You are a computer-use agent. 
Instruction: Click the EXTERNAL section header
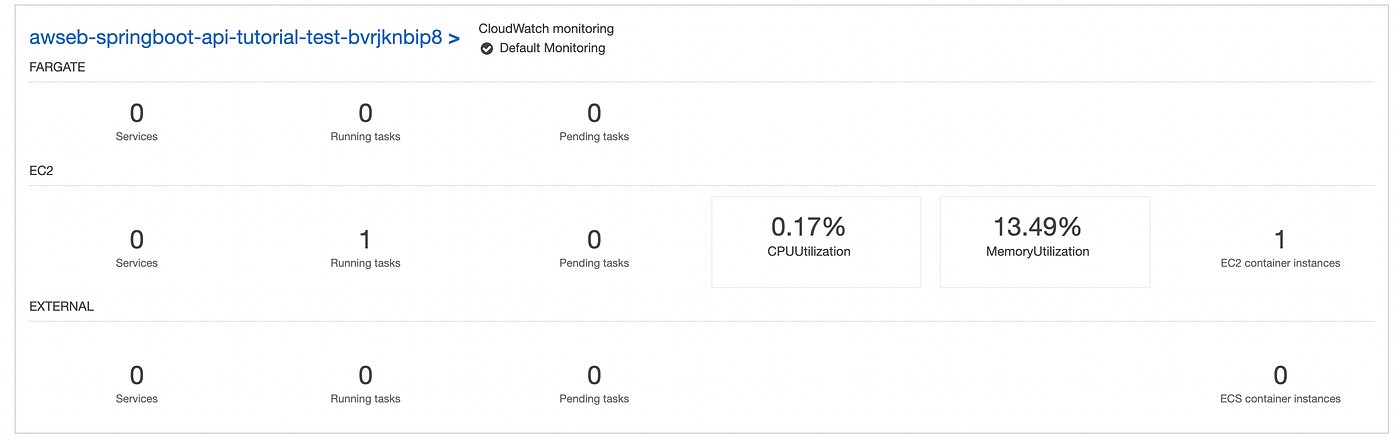61,306
